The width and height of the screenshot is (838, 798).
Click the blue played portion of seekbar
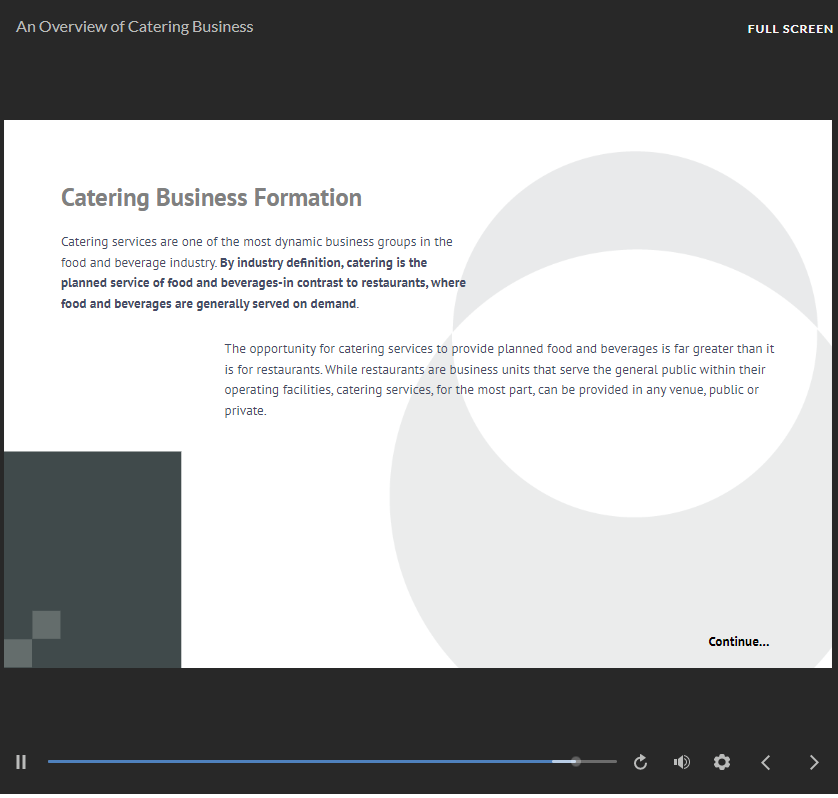(x=300, y=762)
